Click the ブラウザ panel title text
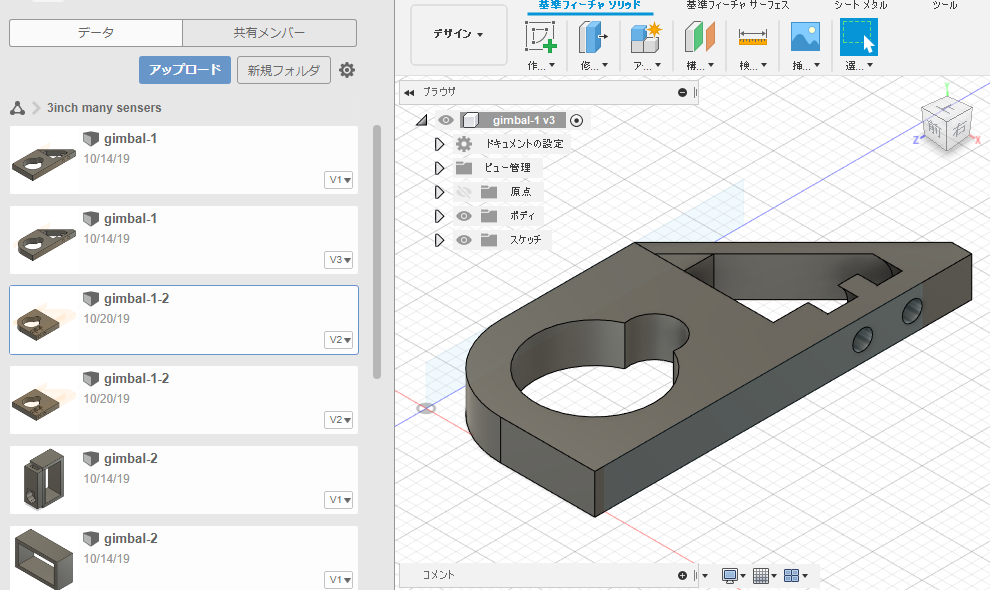This screenshot has height=590, width=990. [439, 92]
